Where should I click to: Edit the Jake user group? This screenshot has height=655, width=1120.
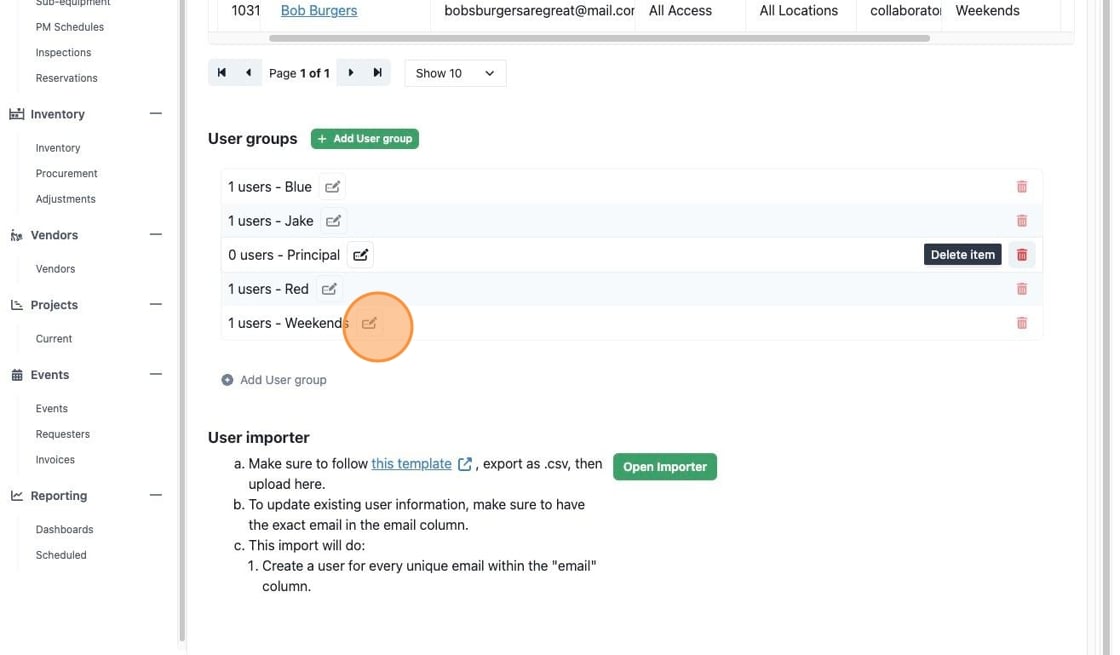coord(333,221)
